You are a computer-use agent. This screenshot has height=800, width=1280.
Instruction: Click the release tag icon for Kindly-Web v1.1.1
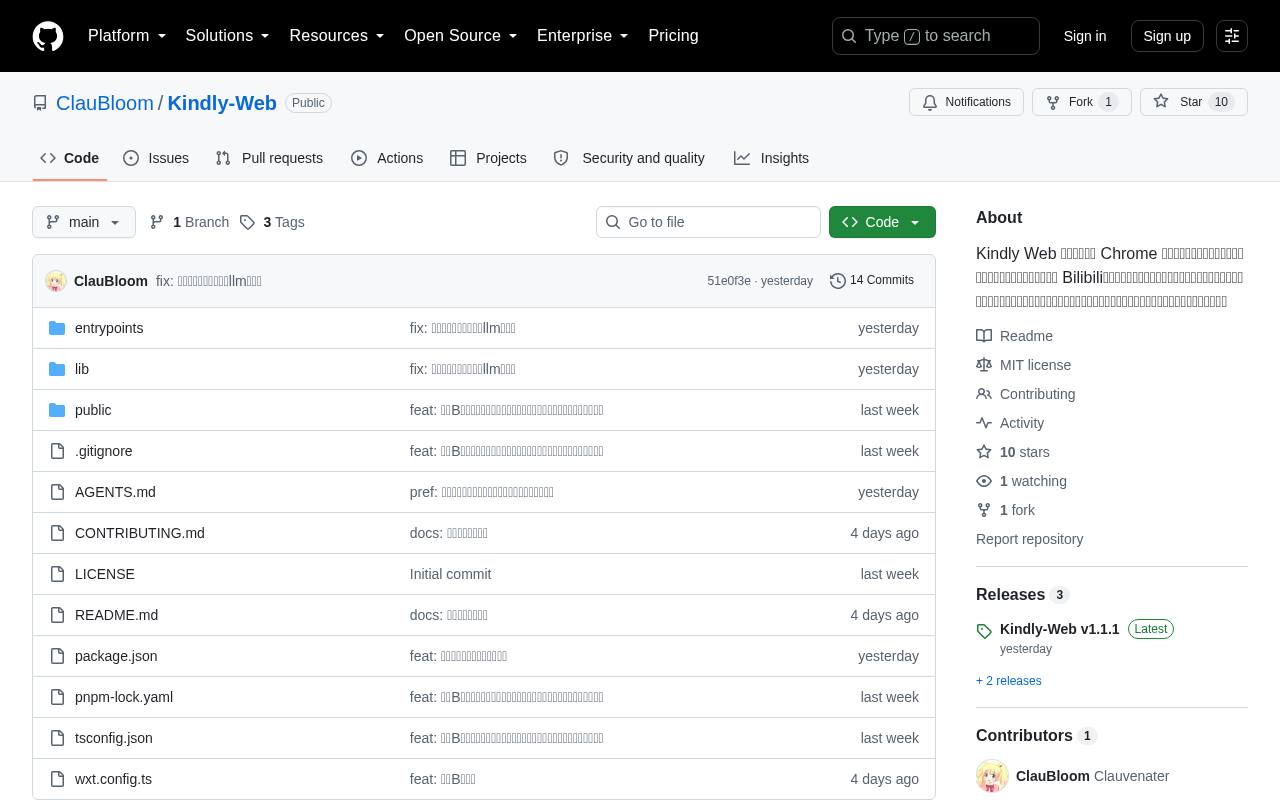tap(984, 631)
